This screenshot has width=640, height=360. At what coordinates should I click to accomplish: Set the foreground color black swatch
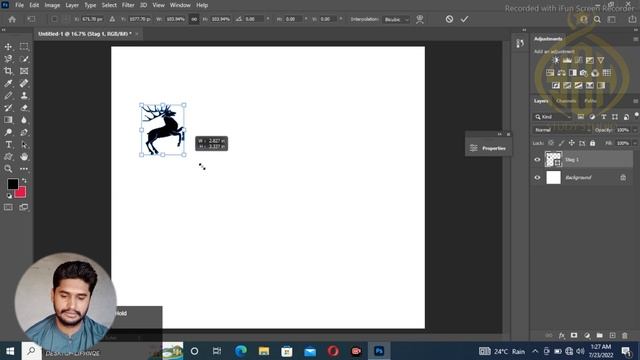click(x=12, y=184)
